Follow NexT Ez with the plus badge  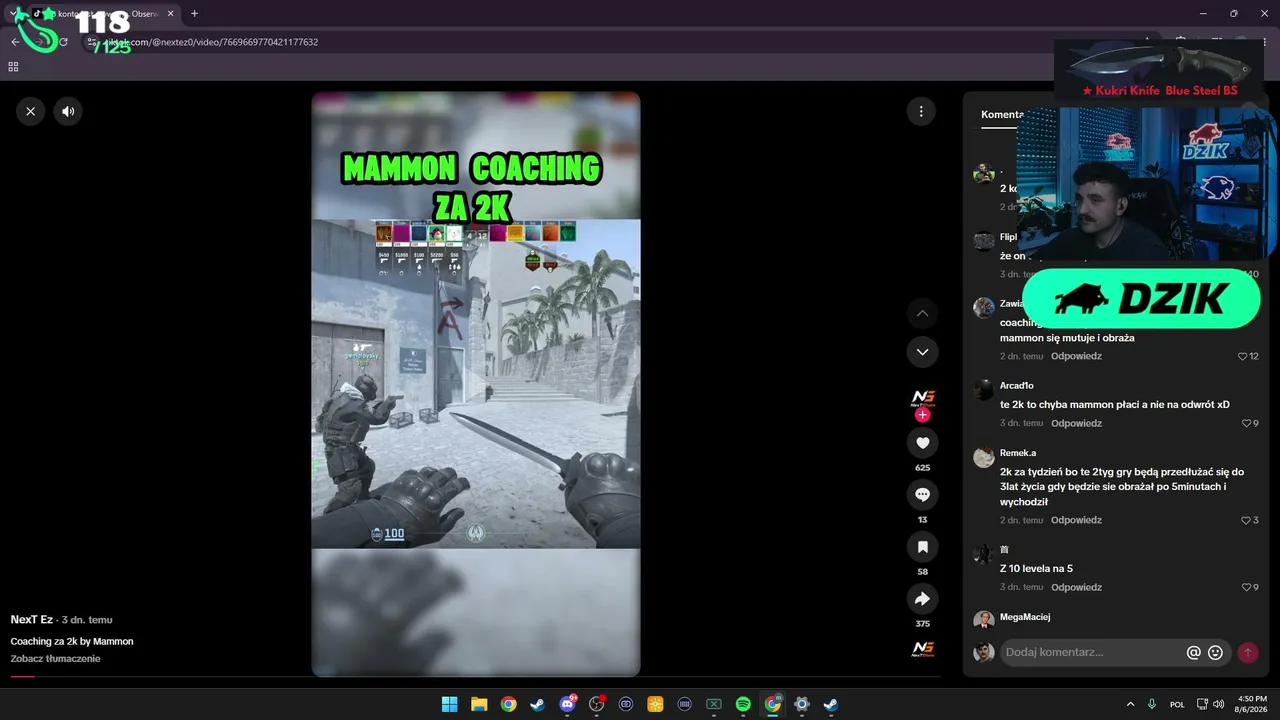tap(922, 414)
